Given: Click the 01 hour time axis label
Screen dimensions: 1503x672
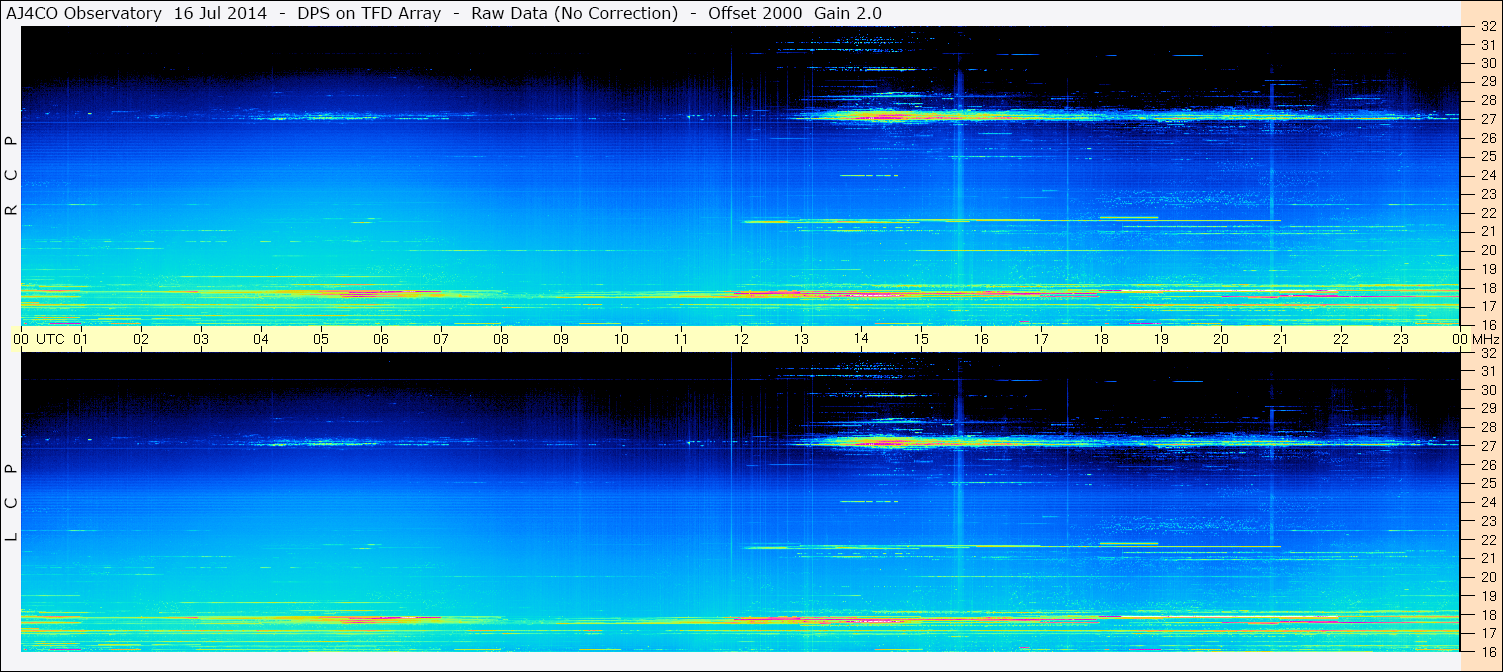Looking at the screenshot, I should [81, 339].
